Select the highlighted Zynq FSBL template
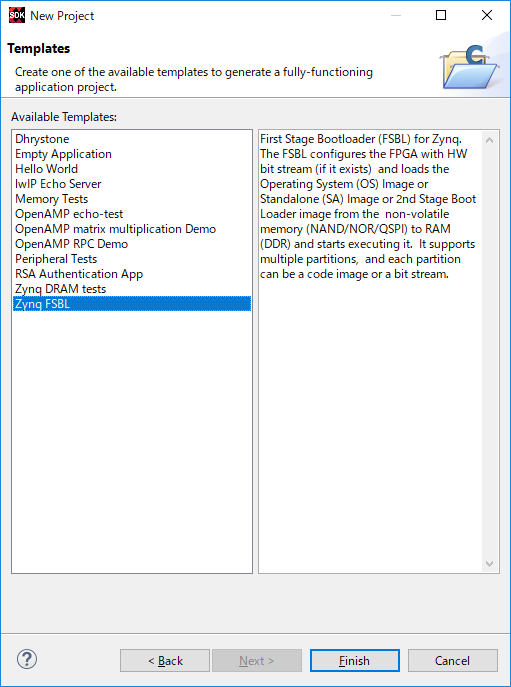Image resolution: width=511 pixels, height=687 pixels. tap(132, 304)
